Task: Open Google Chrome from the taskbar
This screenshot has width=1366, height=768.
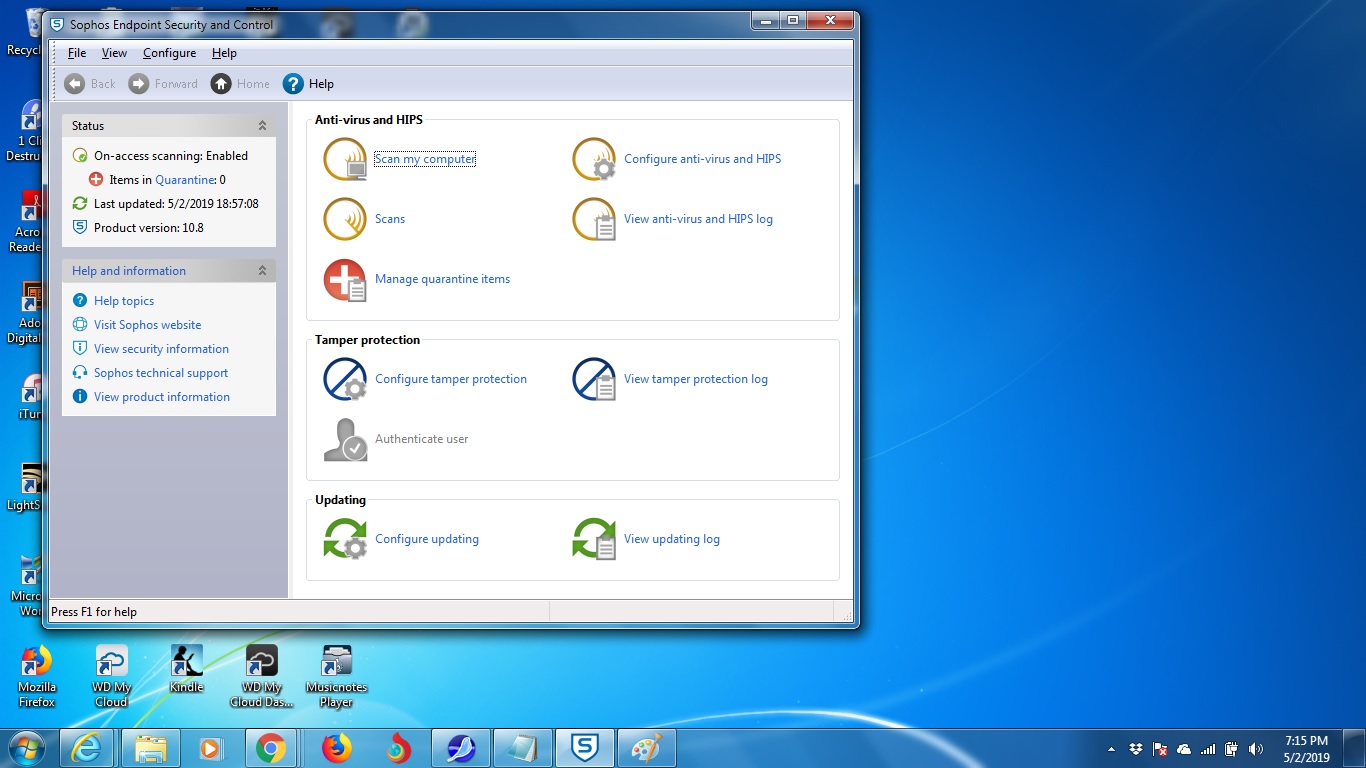Action: [x=270, y=748]
